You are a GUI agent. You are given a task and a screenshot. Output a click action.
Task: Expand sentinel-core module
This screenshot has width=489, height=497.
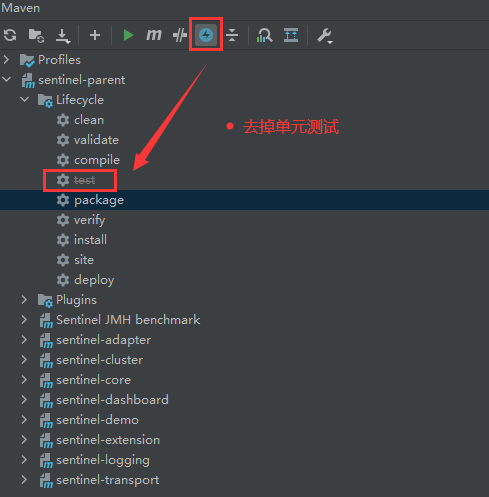click(24, 380)
